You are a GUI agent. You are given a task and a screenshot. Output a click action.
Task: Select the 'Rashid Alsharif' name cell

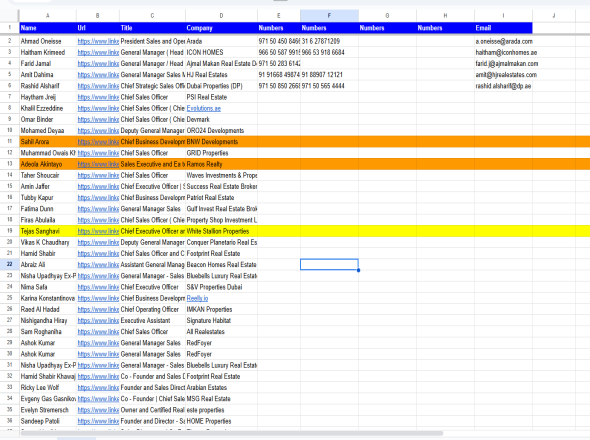[48, 86]
